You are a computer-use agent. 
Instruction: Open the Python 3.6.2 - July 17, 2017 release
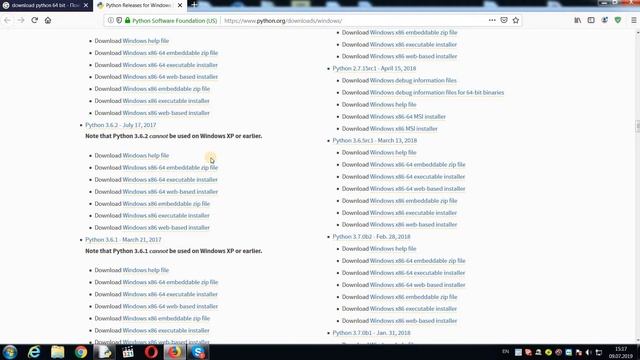pos(120,125)
